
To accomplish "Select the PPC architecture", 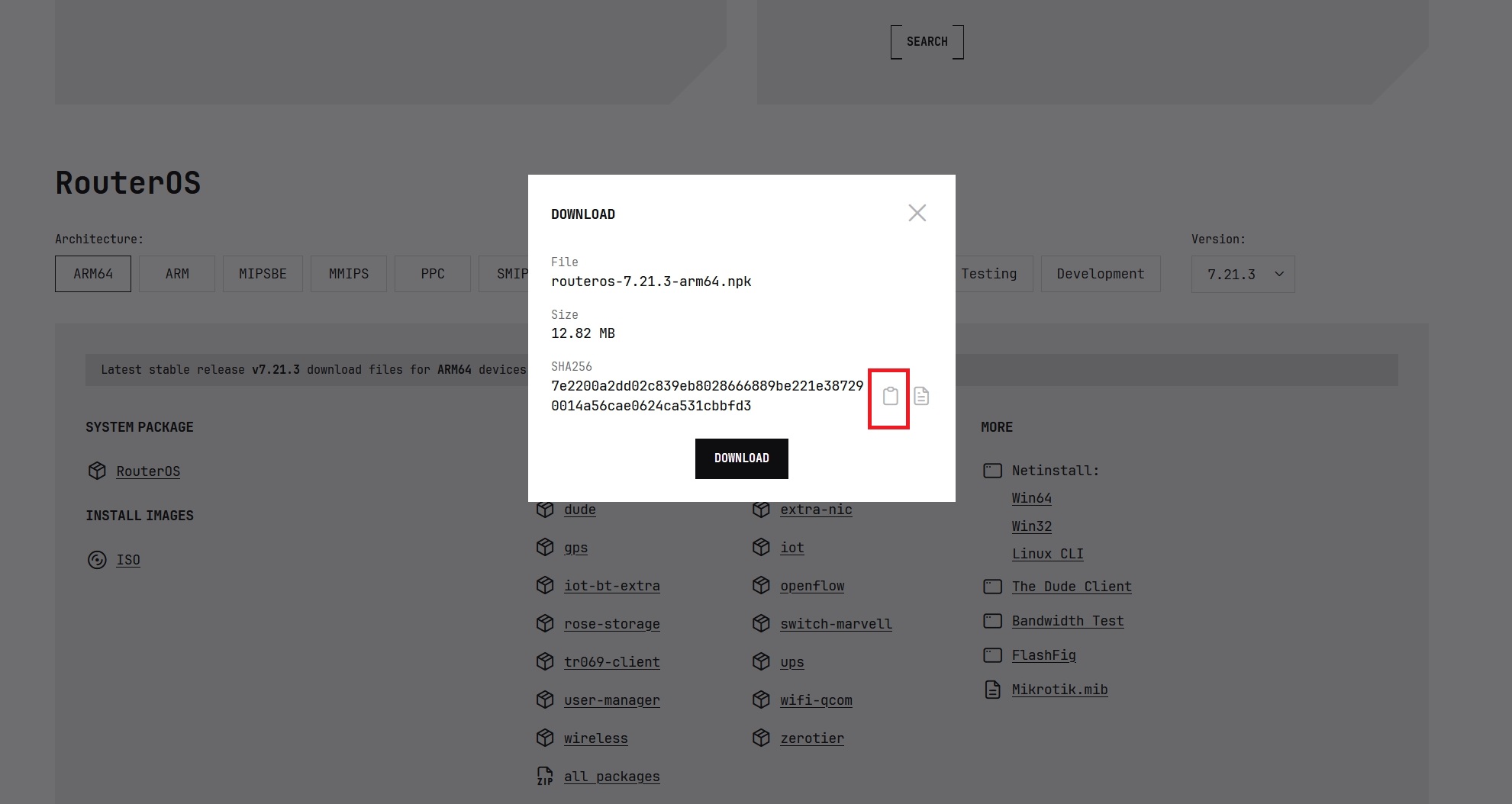I will (x=433, y=274).
